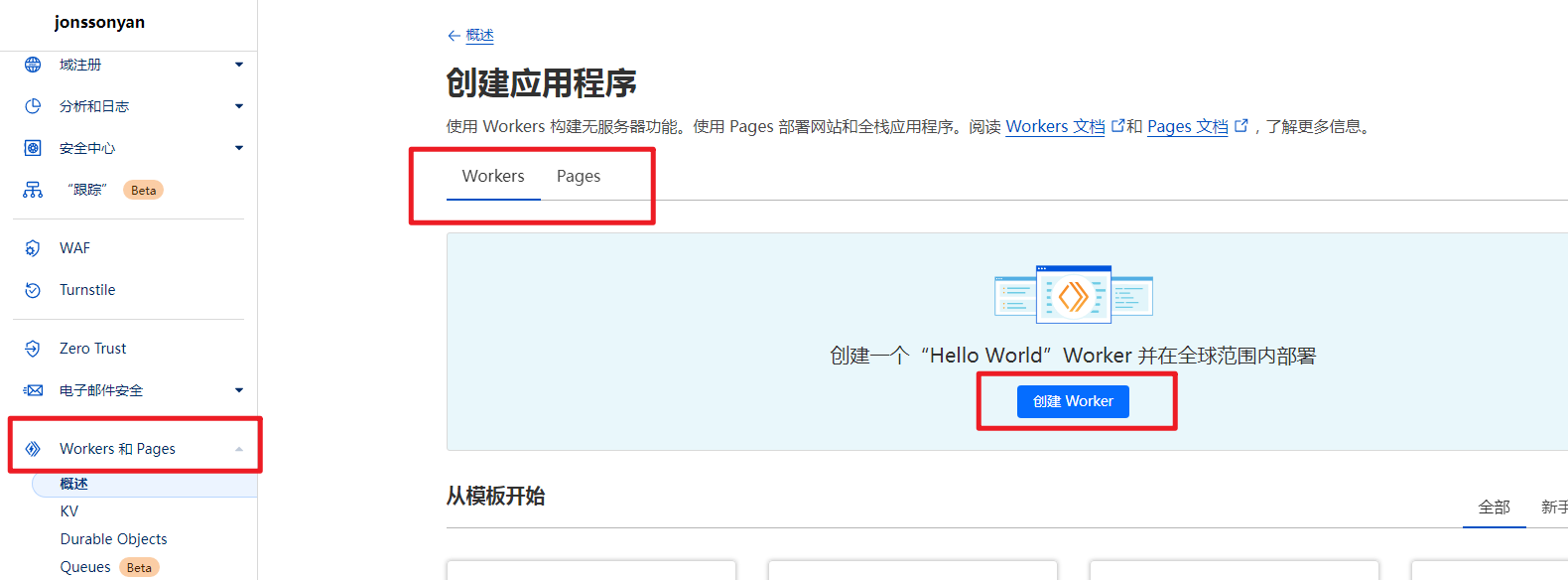Image resolution: width=1568 pixels, height=580 pixels.
Task: Open KV in the sidebar
Action: tap(69, 511)
